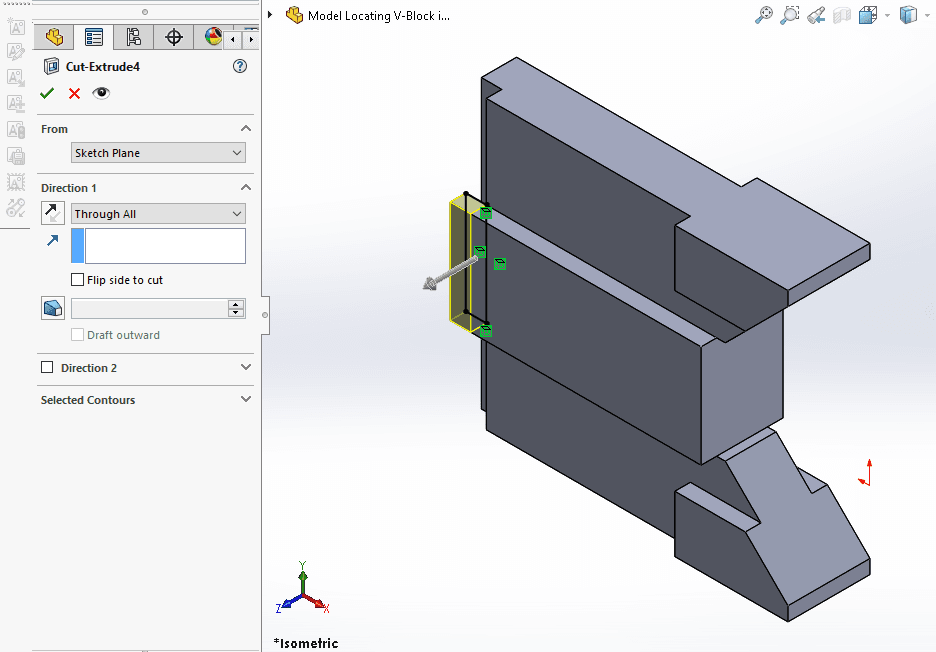The height and width of the screenshot is (652, 936).
Task: Cancel the feature with the red X
Action: coord(73,93)
